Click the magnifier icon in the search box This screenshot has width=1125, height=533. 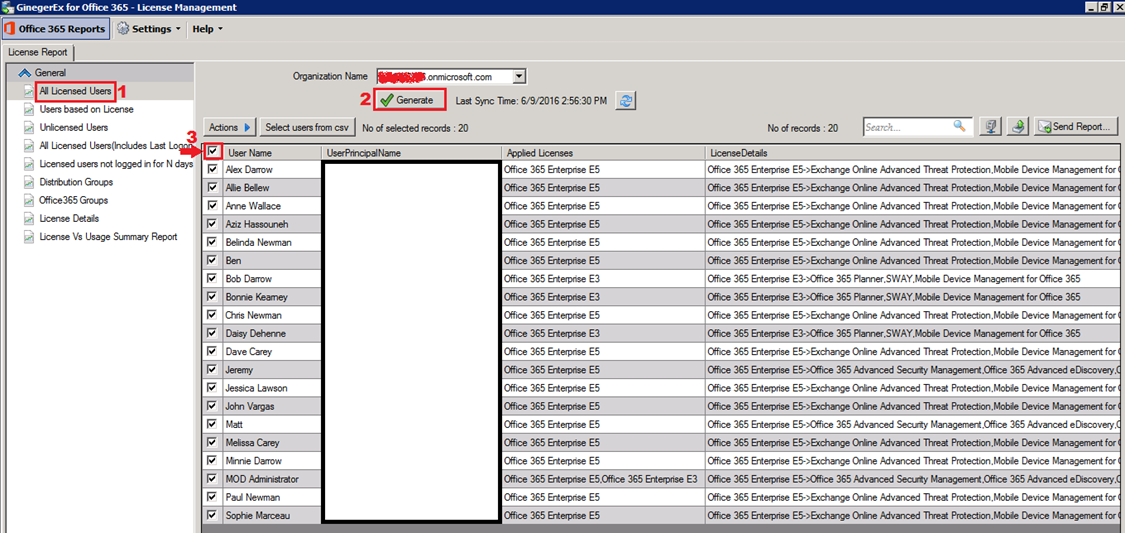959,126
